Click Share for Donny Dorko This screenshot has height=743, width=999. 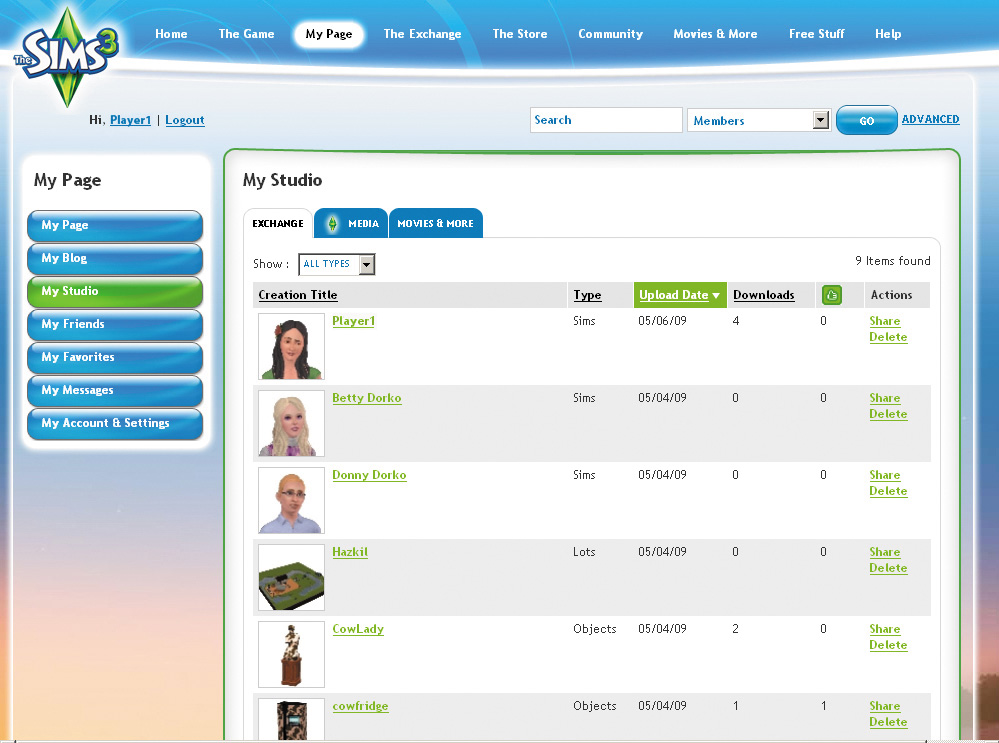[884, 475]
